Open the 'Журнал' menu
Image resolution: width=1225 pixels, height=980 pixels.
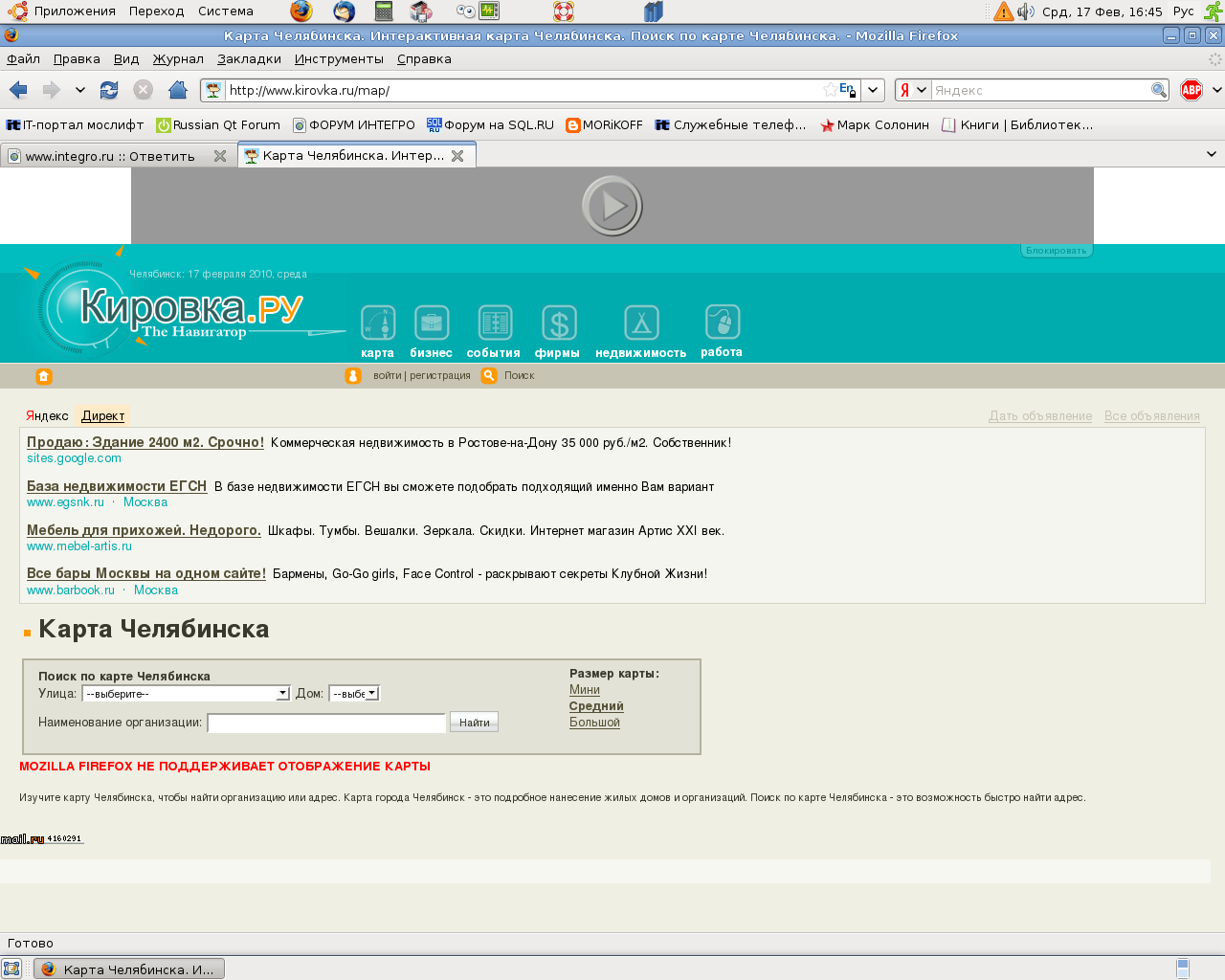click(178, 59)
